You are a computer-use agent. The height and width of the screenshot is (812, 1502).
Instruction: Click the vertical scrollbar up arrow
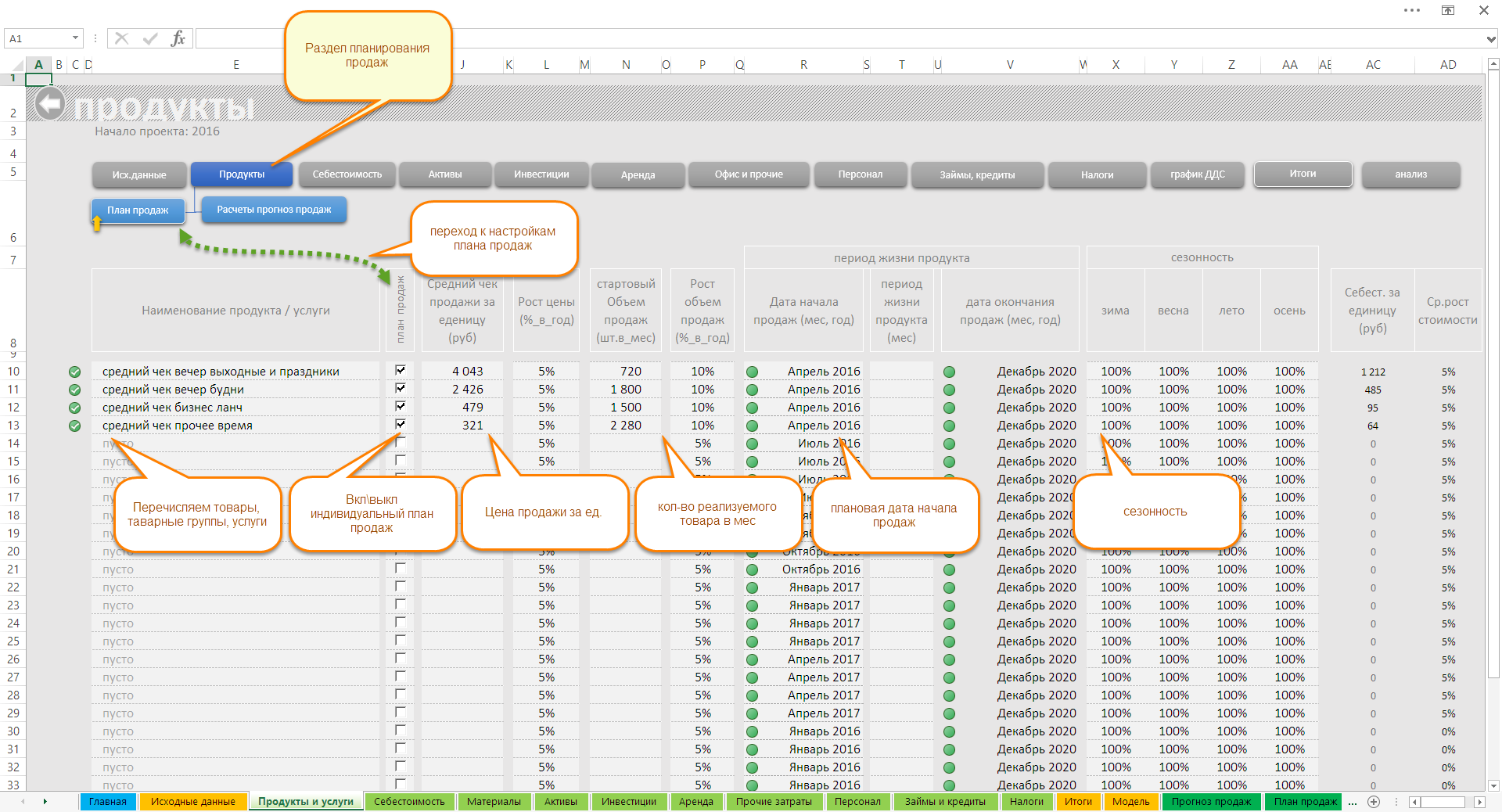[1493, 64]
